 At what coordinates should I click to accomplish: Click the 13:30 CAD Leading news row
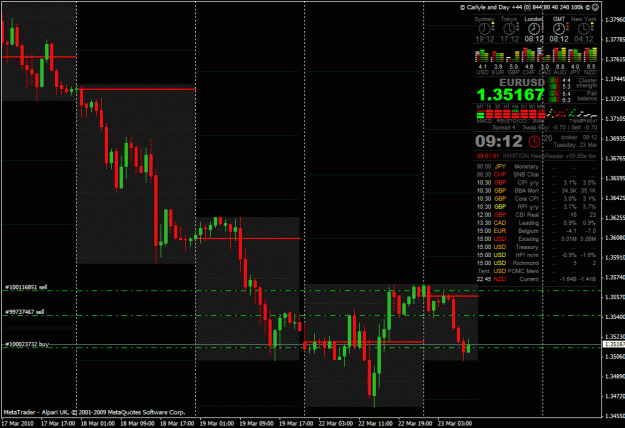pyautogui.click(x=536, y=223)
